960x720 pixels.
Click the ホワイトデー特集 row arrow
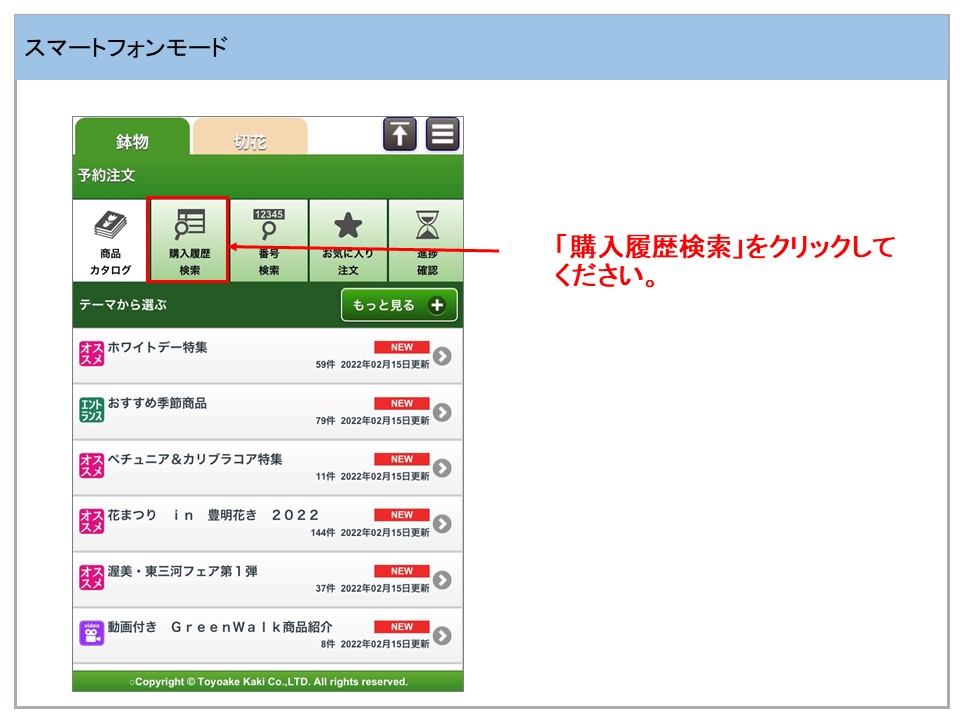point(442,356)
